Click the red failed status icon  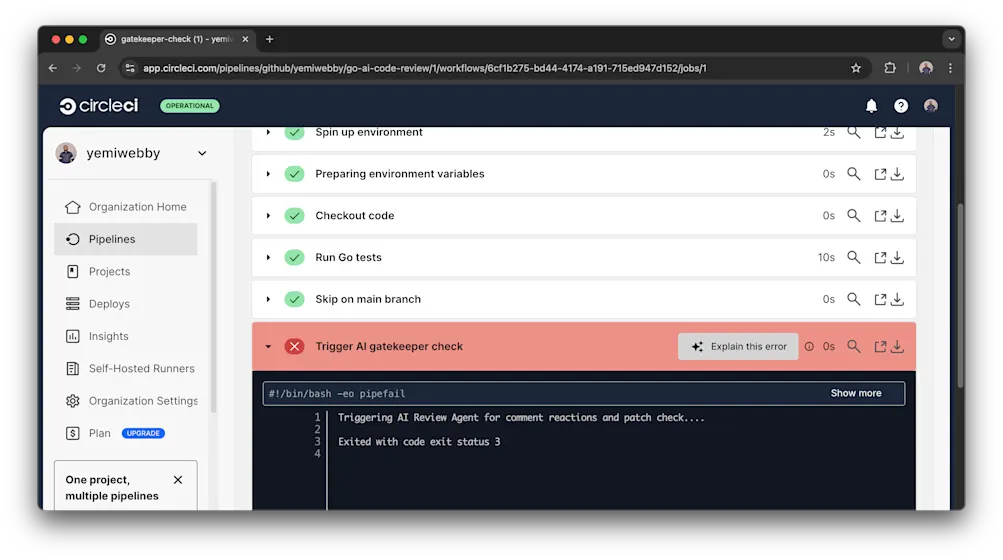(x=294, y=346)
